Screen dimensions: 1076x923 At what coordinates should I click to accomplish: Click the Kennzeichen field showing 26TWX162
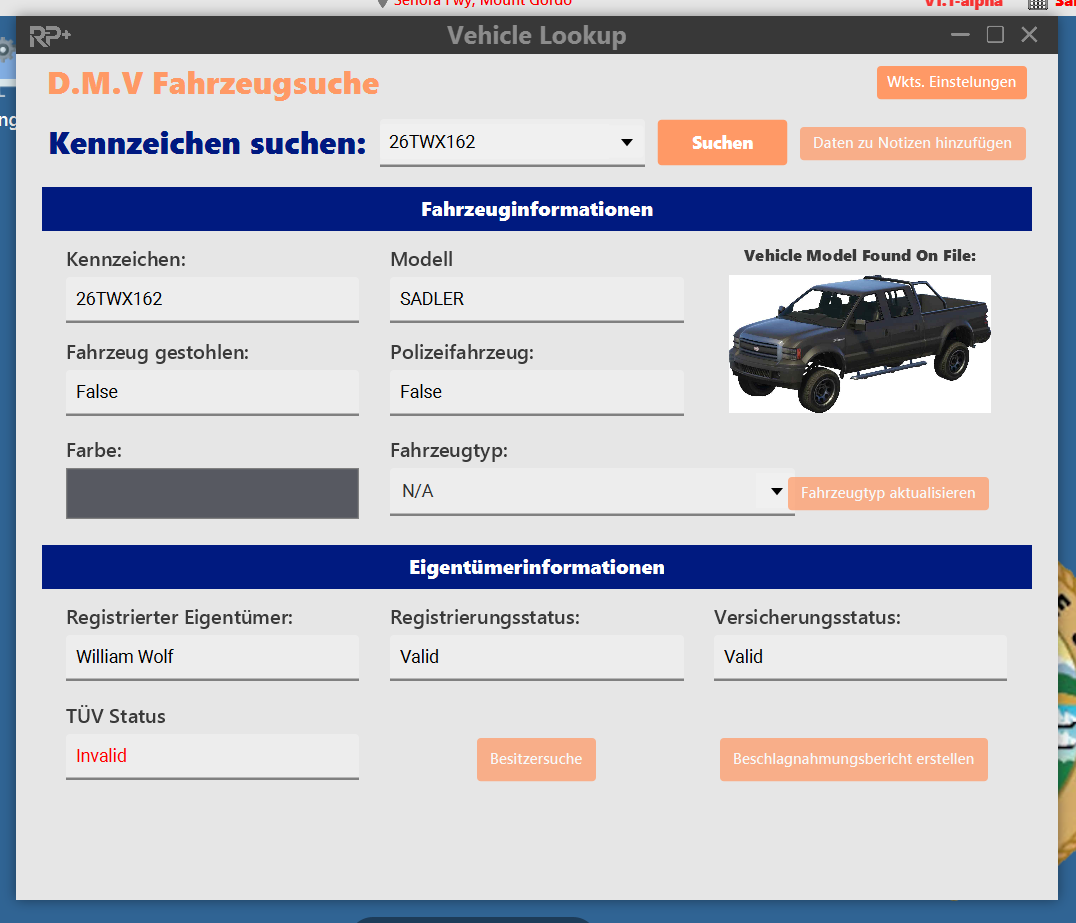[212, 298]
